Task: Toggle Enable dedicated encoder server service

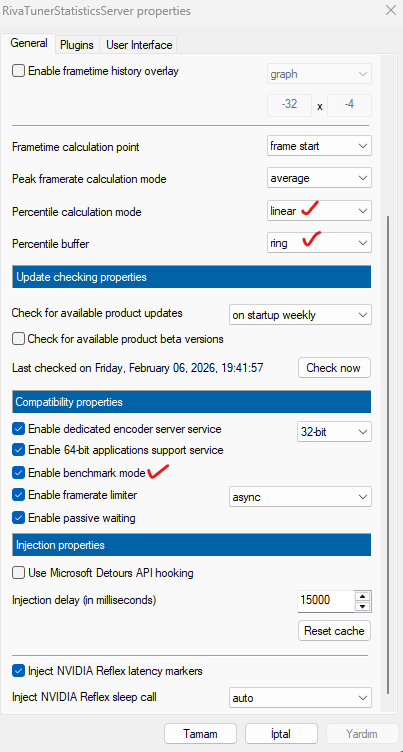Action: [x=18, y=429]
